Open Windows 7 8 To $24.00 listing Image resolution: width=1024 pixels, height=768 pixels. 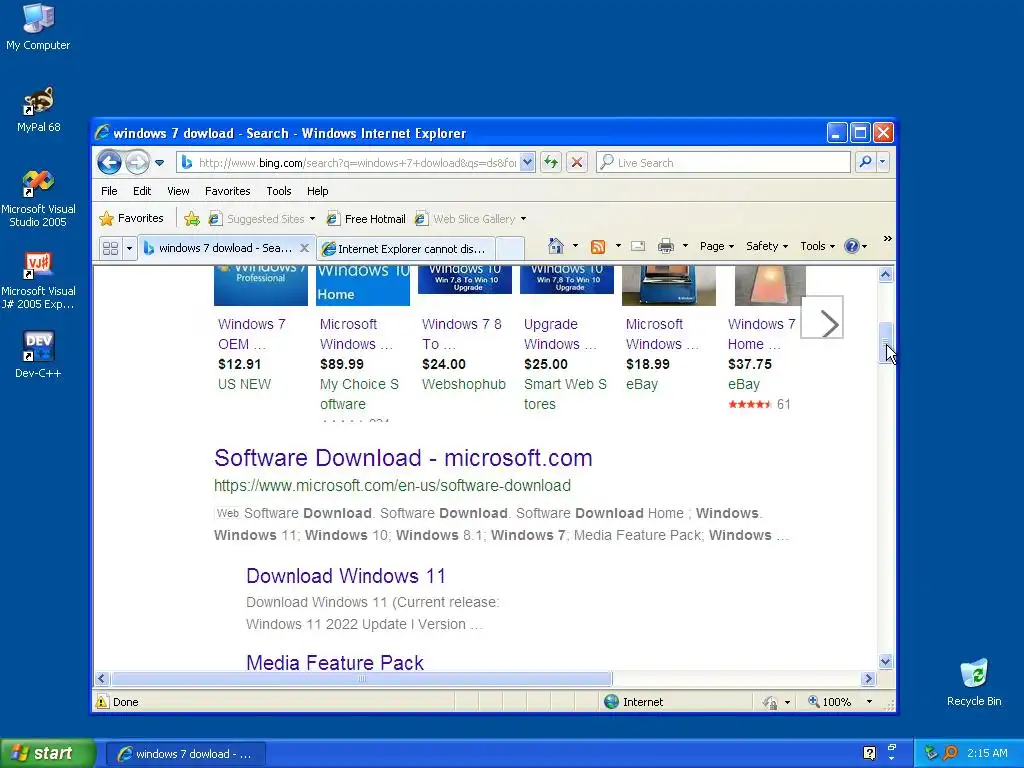pos(462,334)
